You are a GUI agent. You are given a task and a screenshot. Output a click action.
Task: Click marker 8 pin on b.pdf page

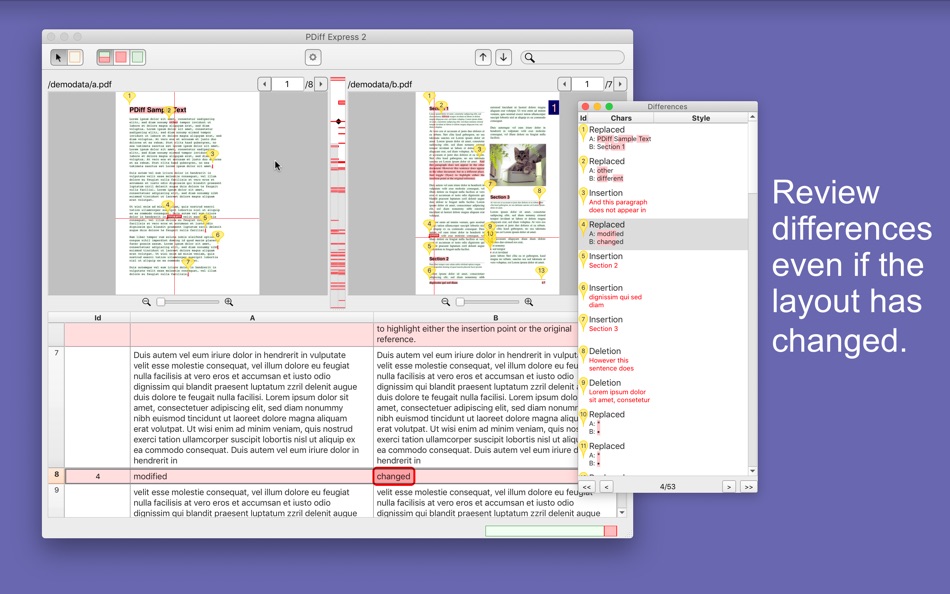[x=539, y=192]
